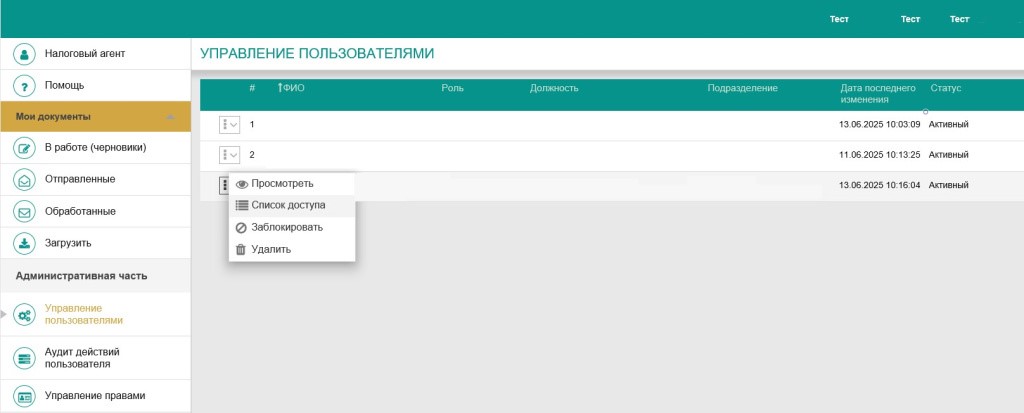Choose Заблокировать to block the user
The height and width of the screenshot is (413, 1024).
pos(287,227)
